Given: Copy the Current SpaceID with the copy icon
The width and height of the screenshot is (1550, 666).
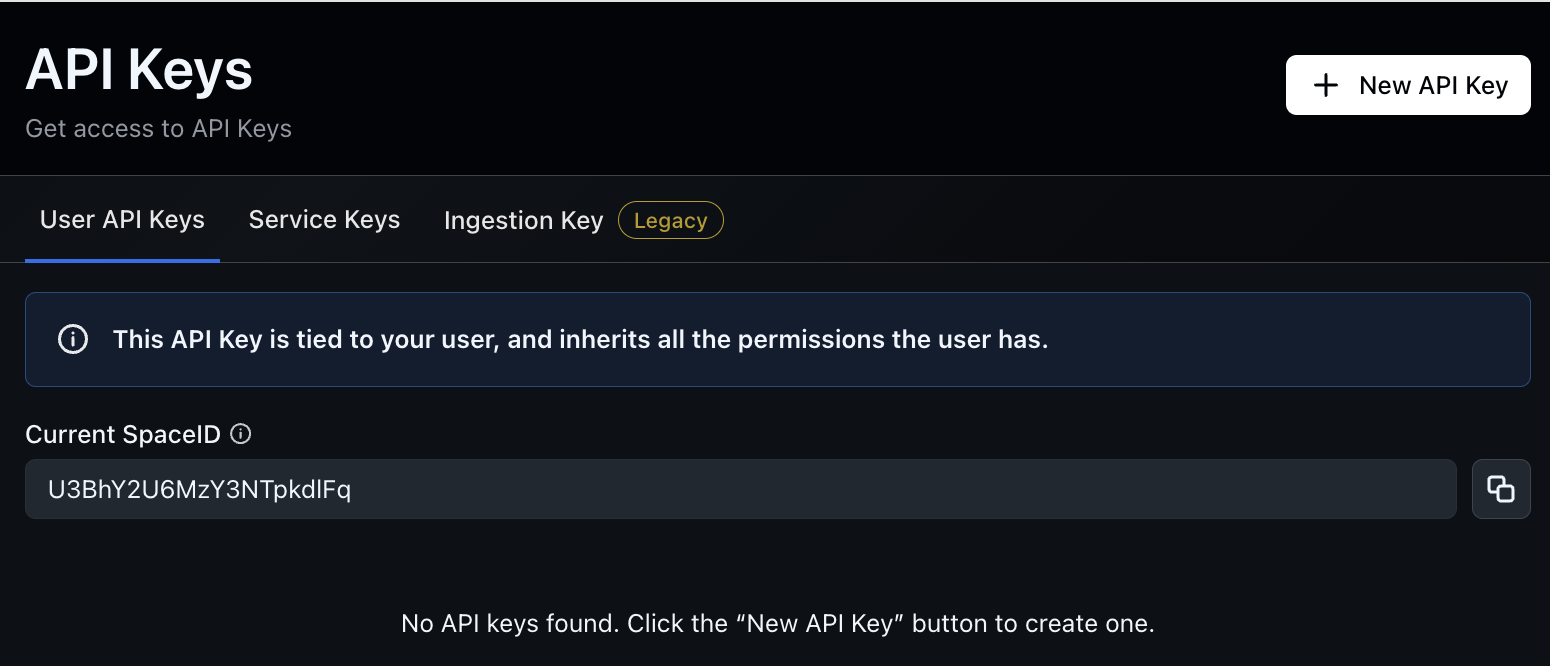Looking at the screenshot, I should coord(1500,489).
